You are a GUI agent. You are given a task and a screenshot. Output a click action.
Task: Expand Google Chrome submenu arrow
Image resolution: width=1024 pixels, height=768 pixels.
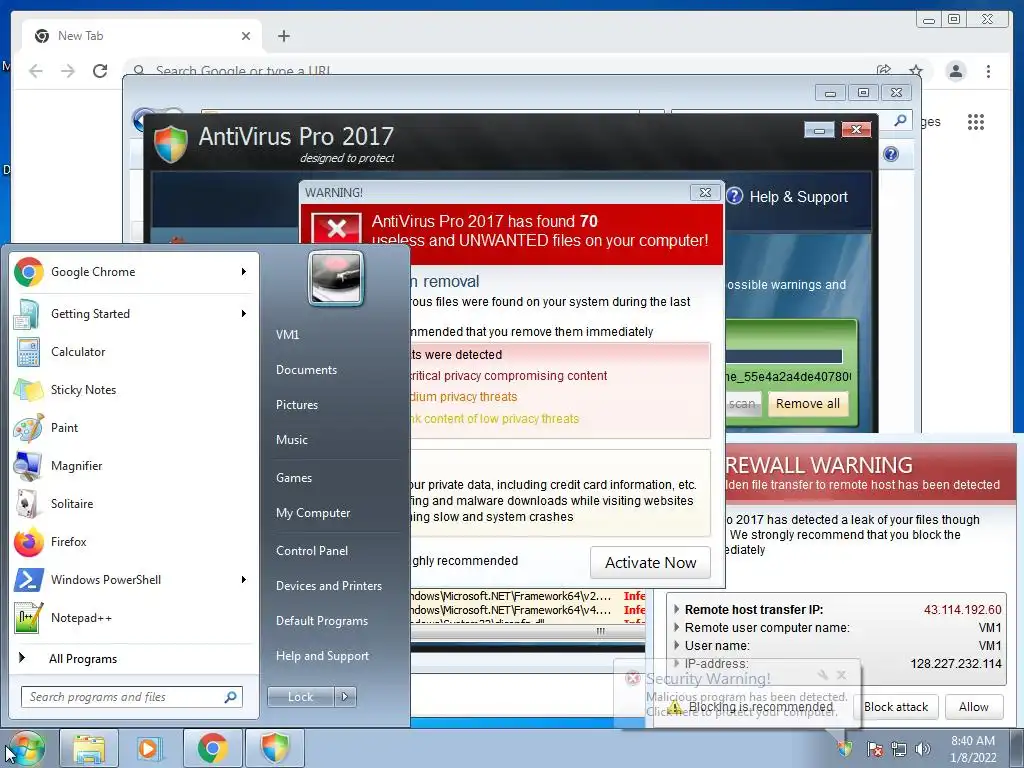point(244,271)
